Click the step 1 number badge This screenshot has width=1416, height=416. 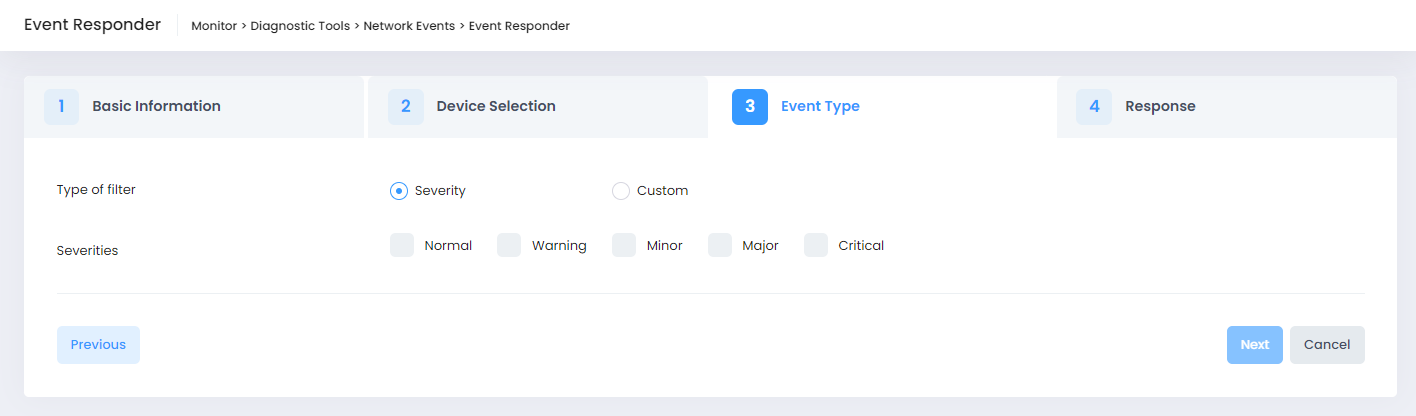(61, 107)
